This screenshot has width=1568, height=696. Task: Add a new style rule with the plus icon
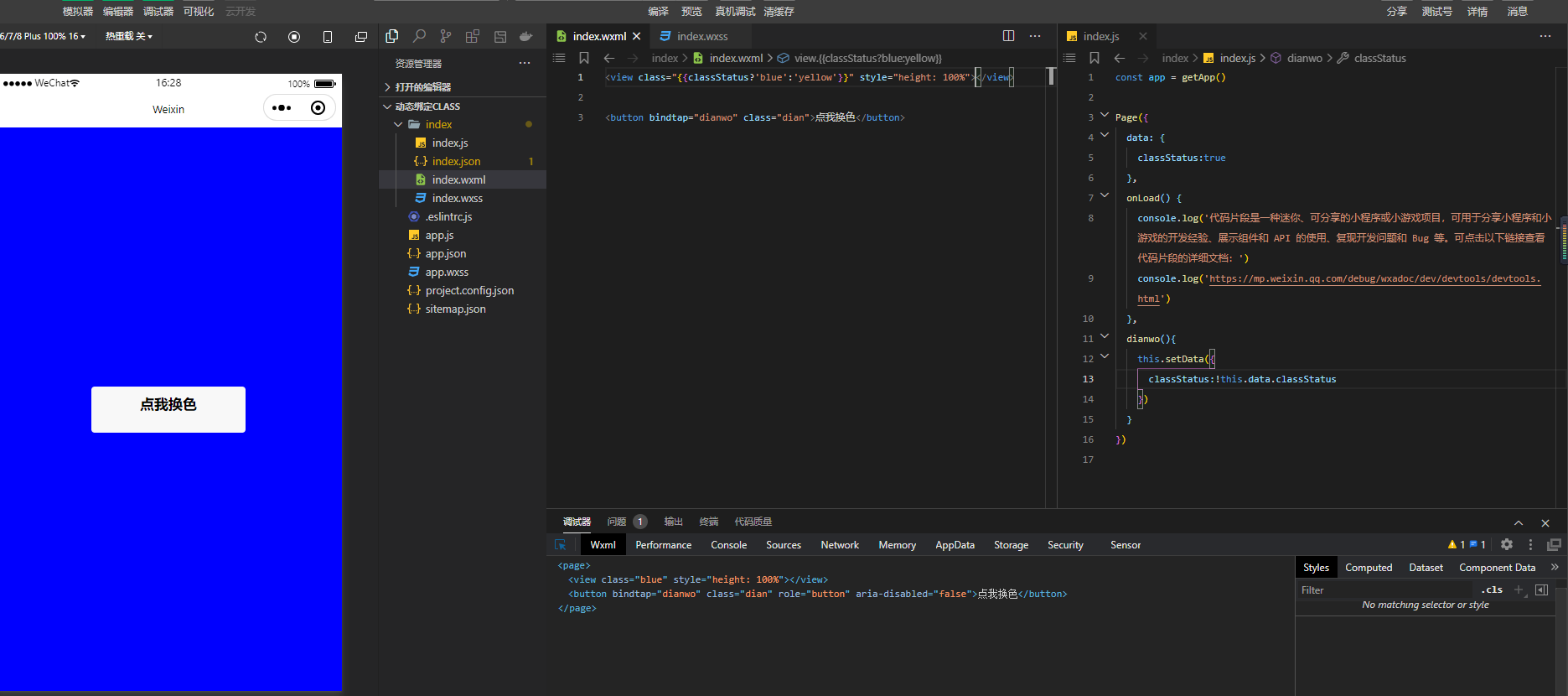point(1519,590)
